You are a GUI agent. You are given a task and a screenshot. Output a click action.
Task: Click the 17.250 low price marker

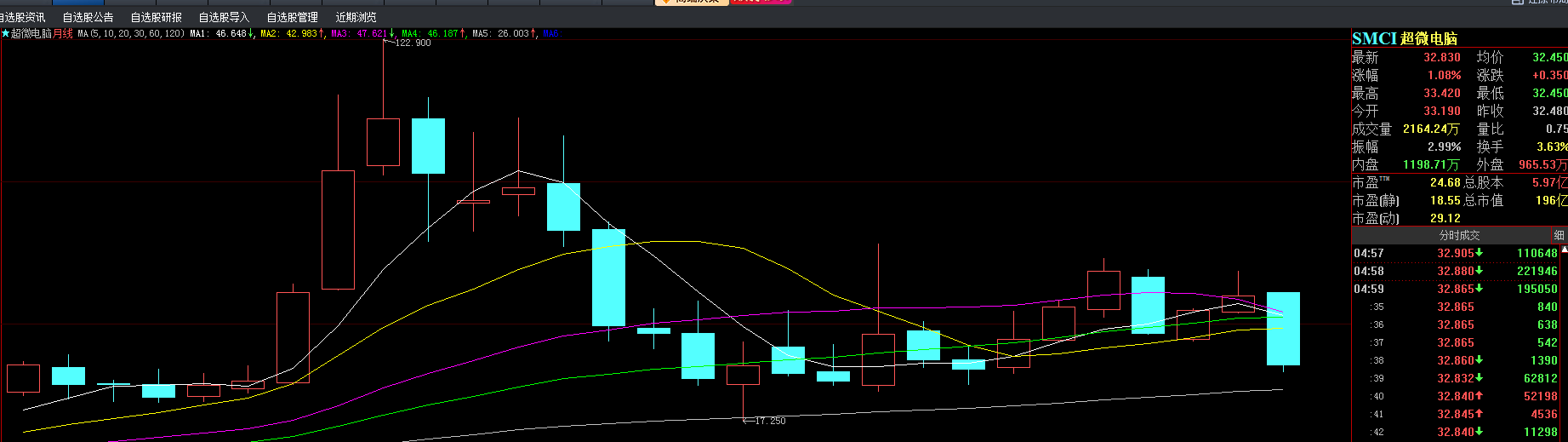click(769, 421)
